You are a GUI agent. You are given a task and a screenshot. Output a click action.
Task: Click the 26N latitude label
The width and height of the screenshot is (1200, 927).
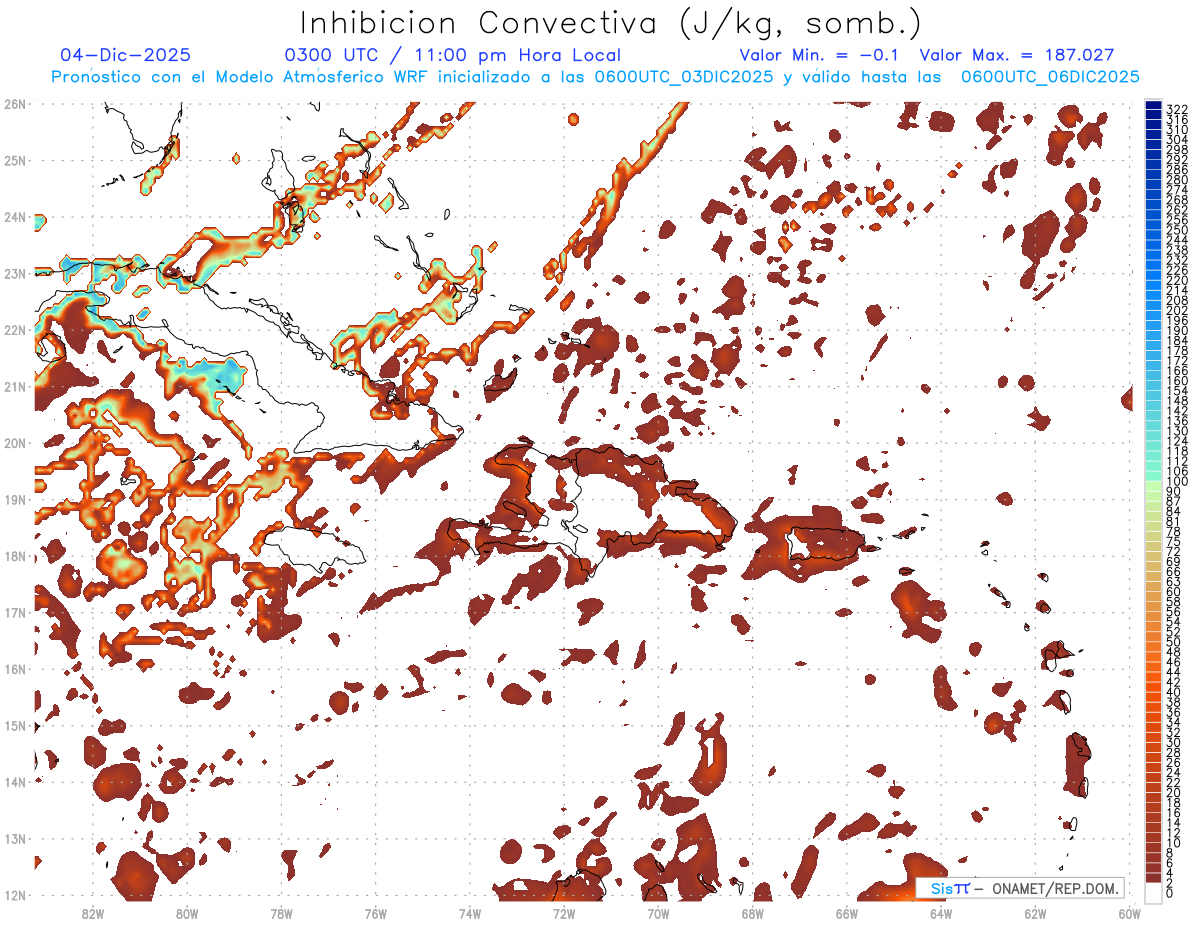tap(15, 104)
